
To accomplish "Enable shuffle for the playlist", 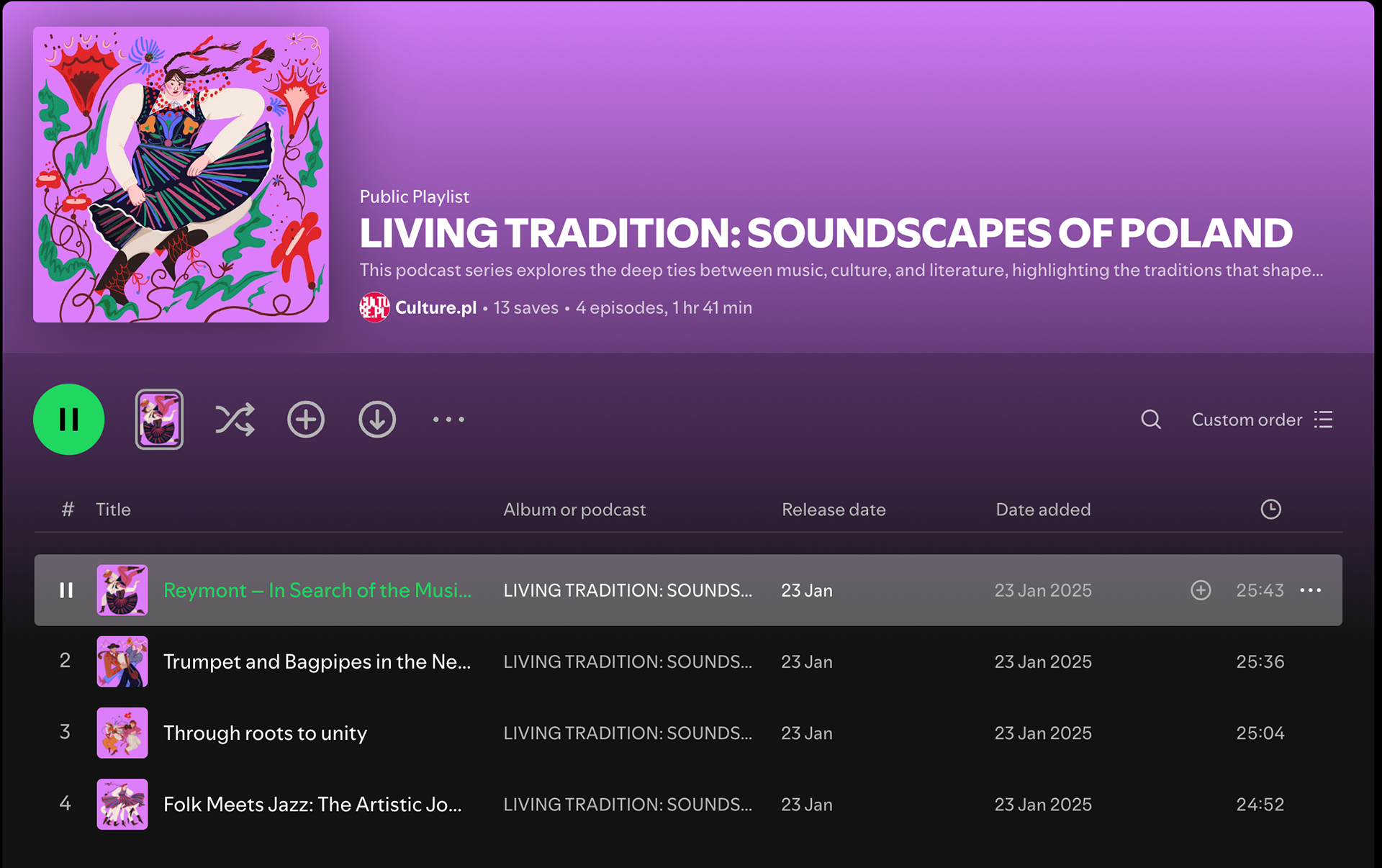I will [235, 419].
